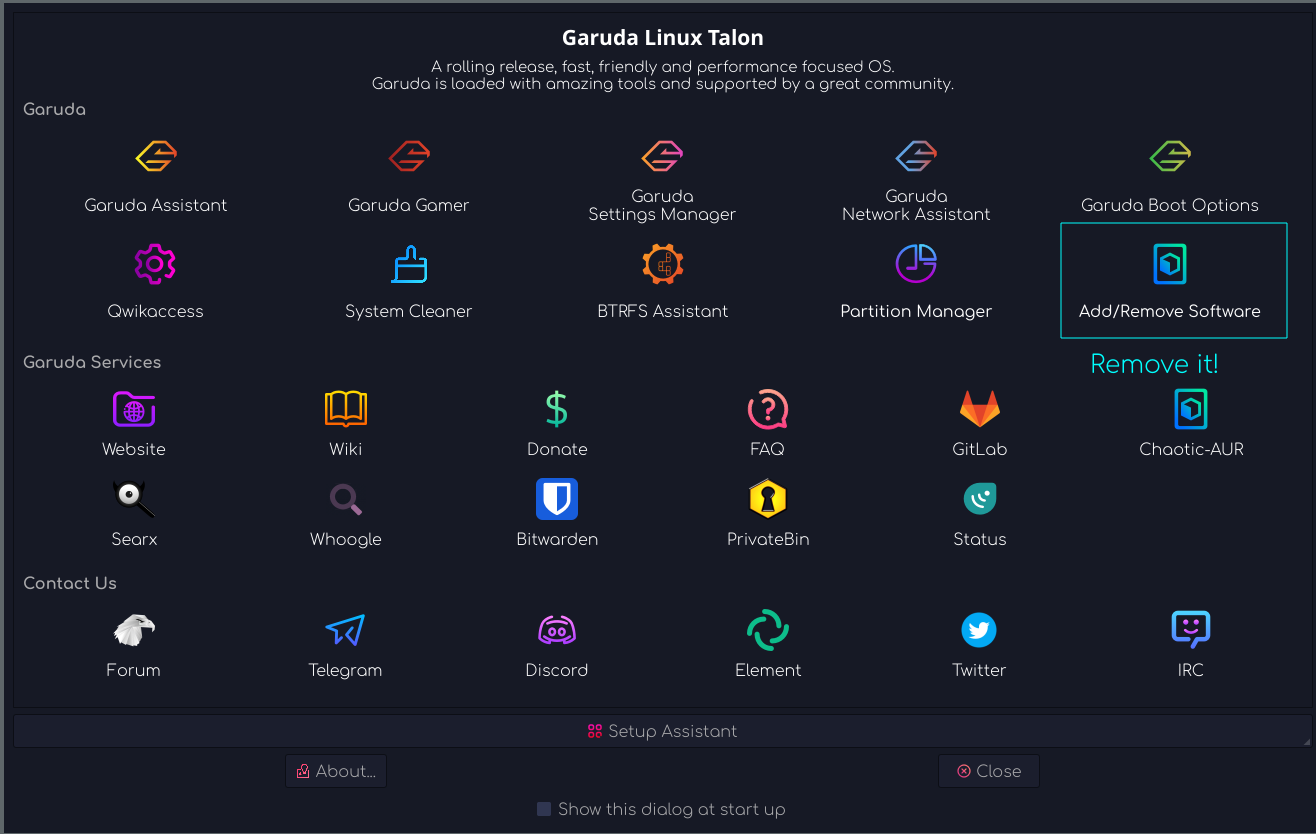The height and width of the screenshot is (834, 1316).
Task: Click the Setup Assistant button
Action: pos(662,731)
